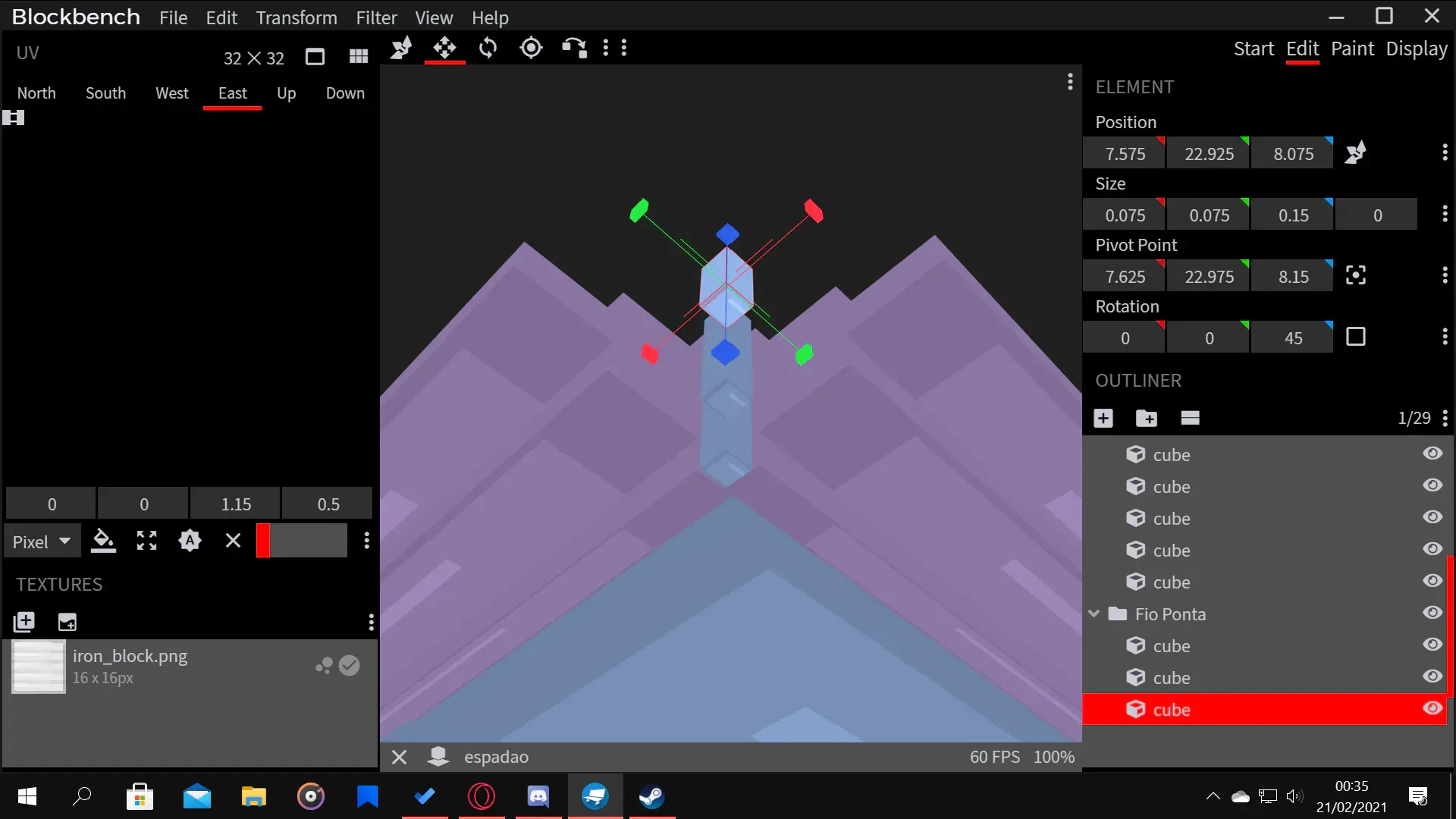Click the UV rotation slider

click(302, 541)
